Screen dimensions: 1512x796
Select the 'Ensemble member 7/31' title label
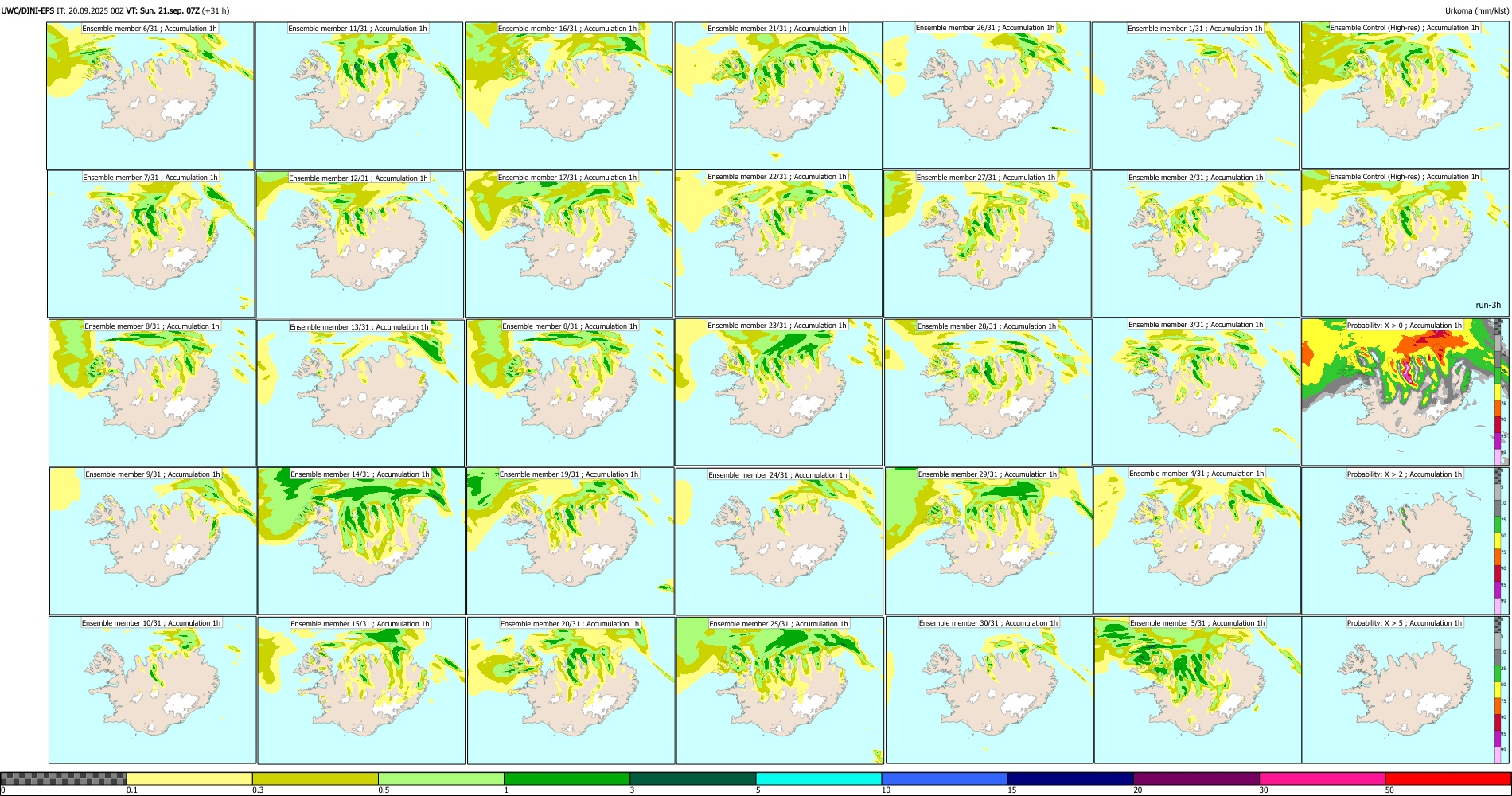(x=150, y=178)
